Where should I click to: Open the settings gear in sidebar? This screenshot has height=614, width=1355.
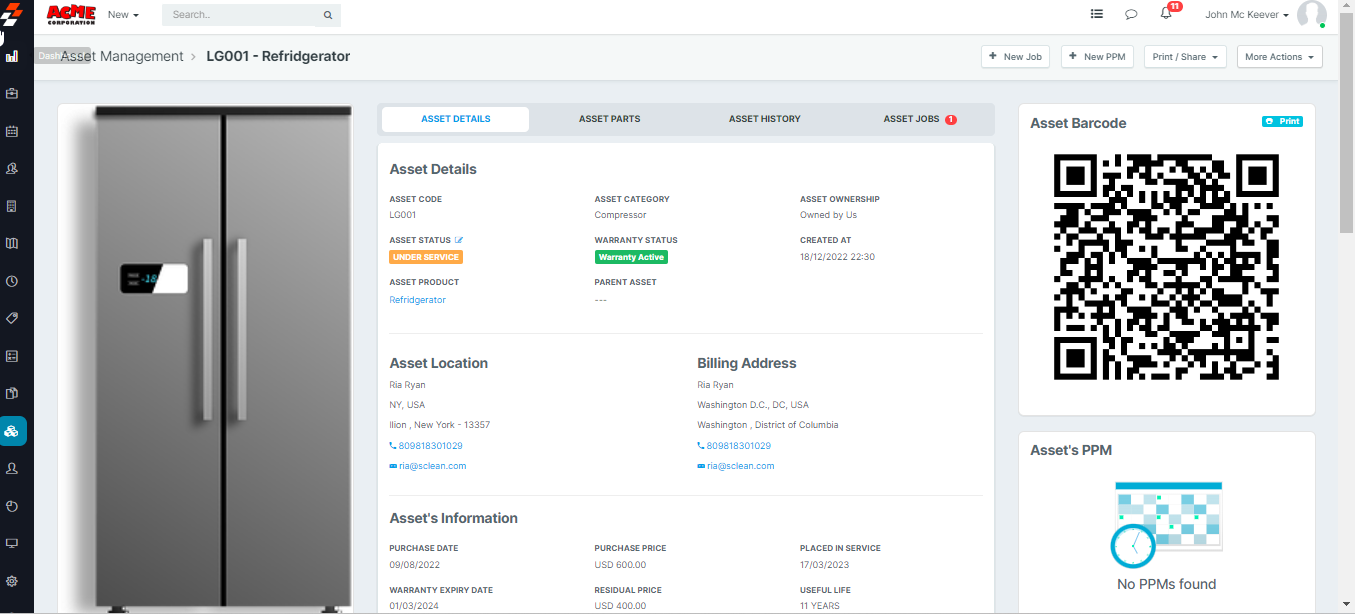(12, 581)
